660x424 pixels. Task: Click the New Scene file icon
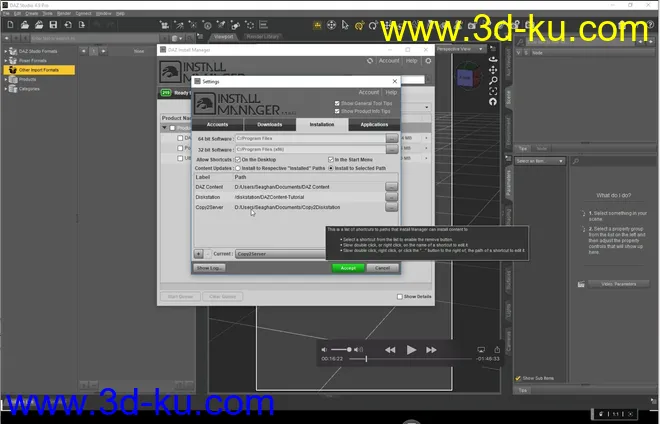8,24
